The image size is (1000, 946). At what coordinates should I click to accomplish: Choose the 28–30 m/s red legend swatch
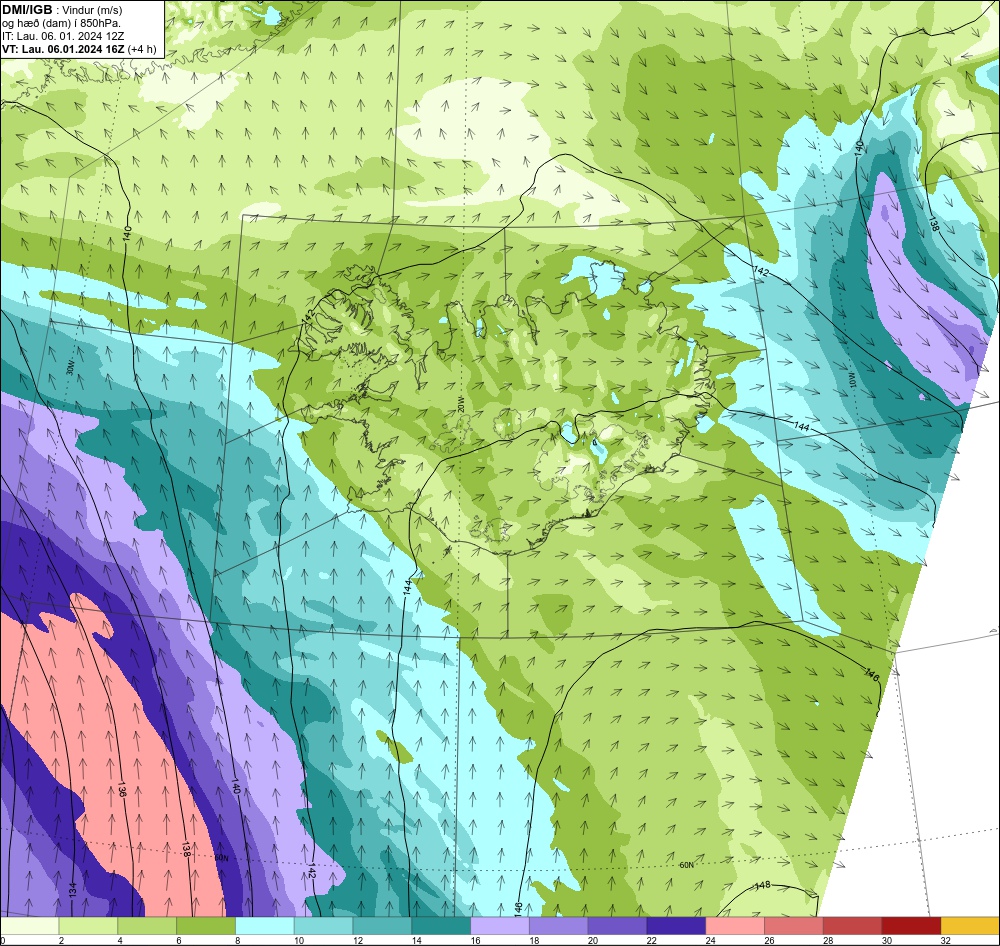pyautogui.click(x=853, y=926)
